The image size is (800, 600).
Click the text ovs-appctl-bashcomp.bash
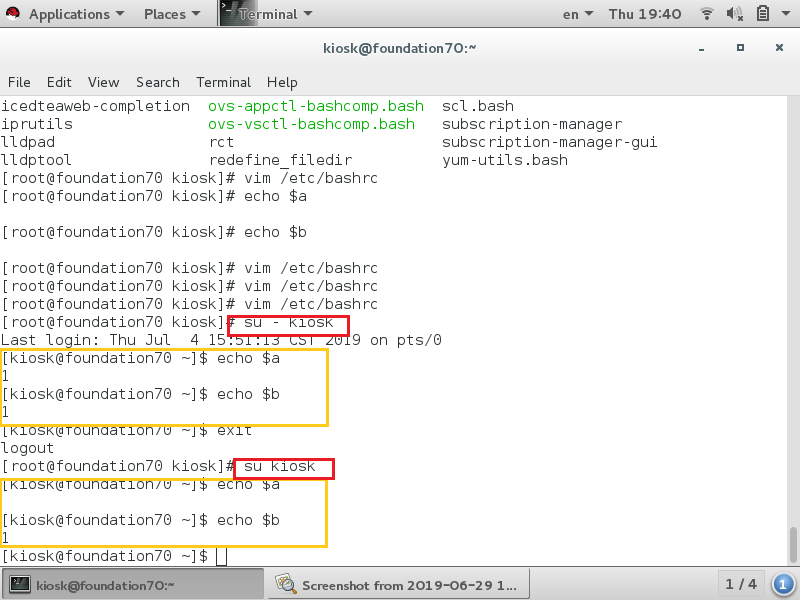[316, 106]
